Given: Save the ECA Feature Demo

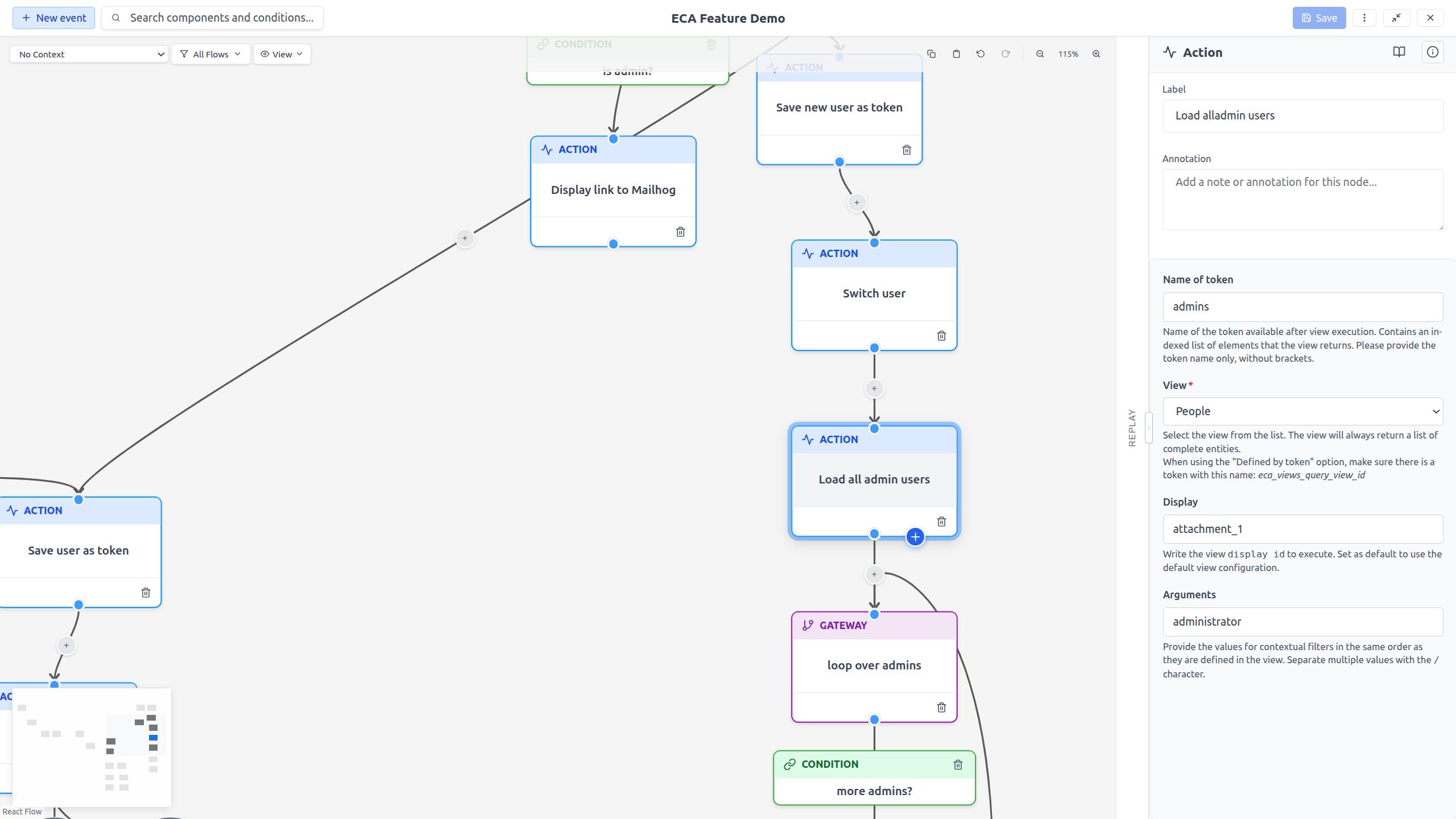Looking at the screenshot, I should (1319, 18).
